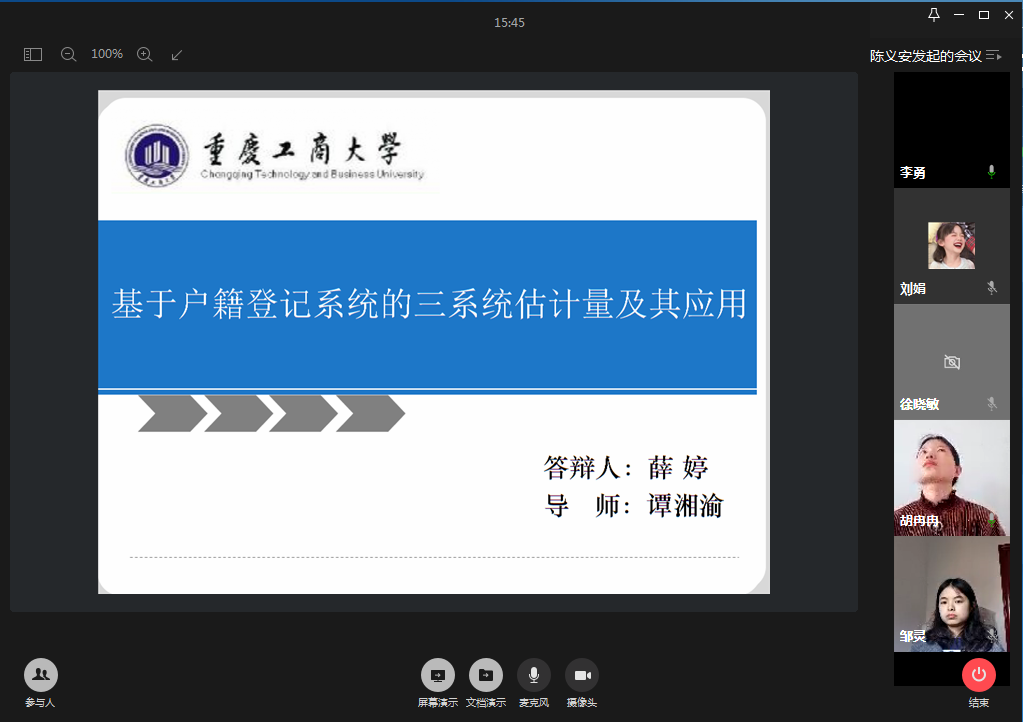This screenshot has height=722, width=1023.
Task: Click the 100% zoom level indicator
Action: [107, 54]
